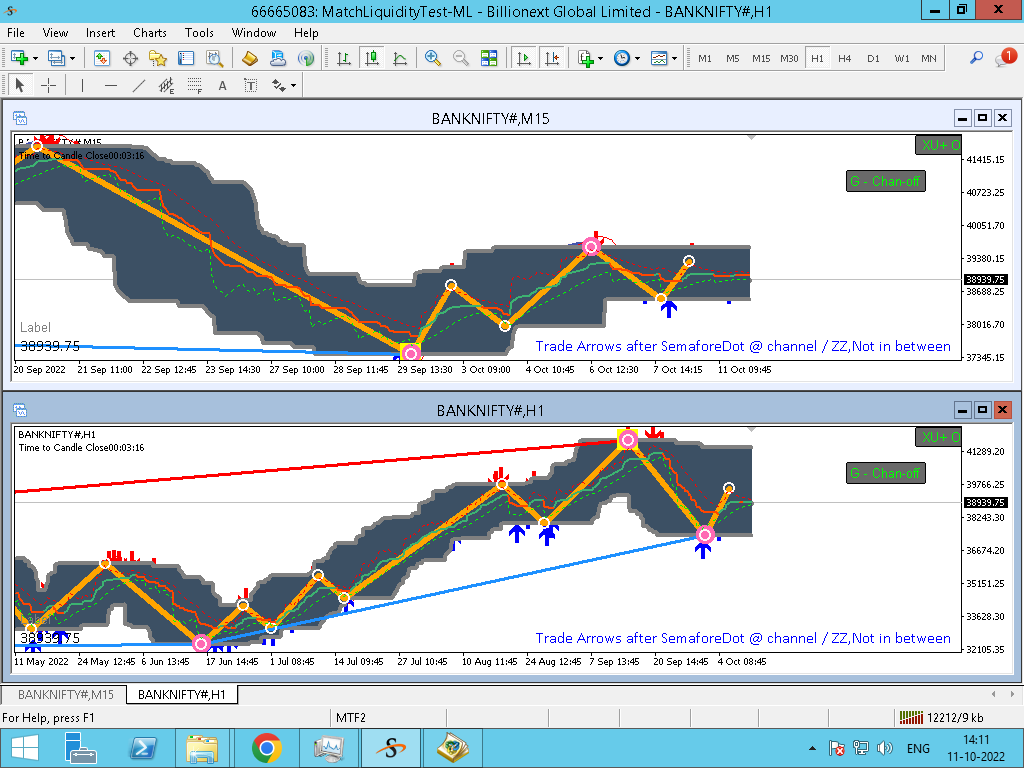Select the M1 timeframe
The width and height of the screenshot is (1024, 768).
pos(705,58)
